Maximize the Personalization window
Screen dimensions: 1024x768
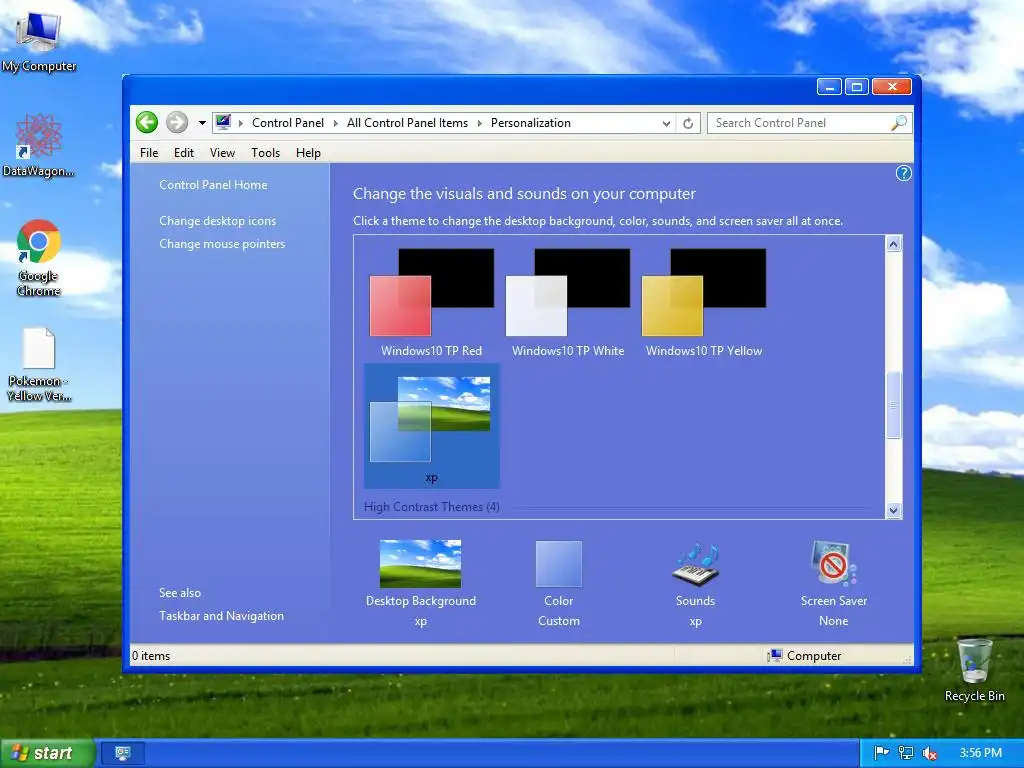(x=857, y=87)
